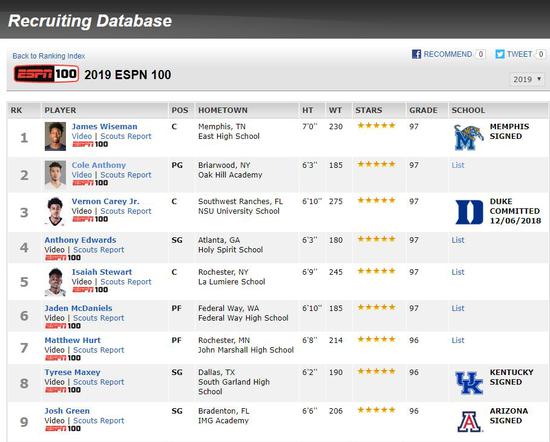
Task: Click the Twitter Tweet icon
Action: click(500, 54)
